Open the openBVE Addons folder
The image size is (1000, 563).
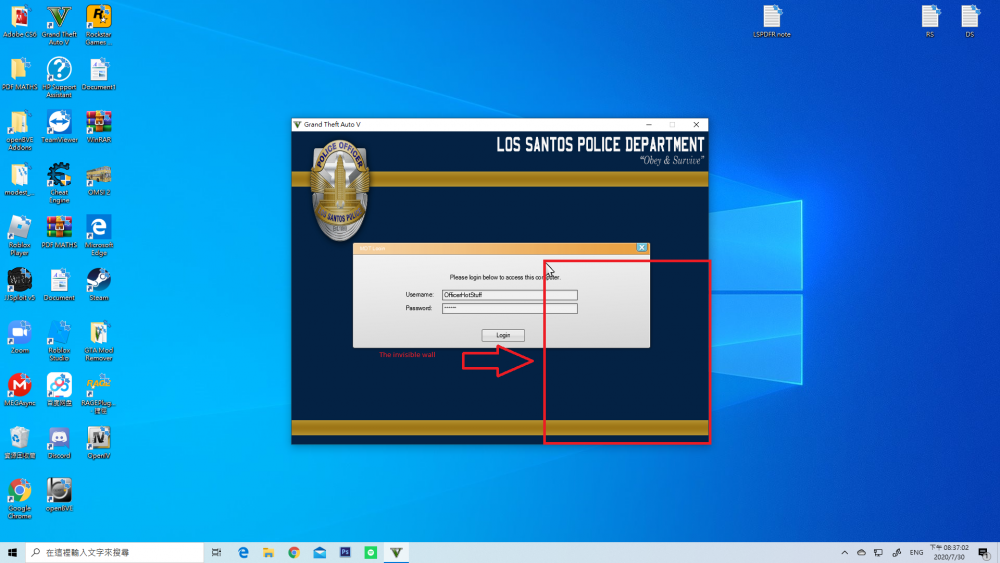click(x=20, y=131)
